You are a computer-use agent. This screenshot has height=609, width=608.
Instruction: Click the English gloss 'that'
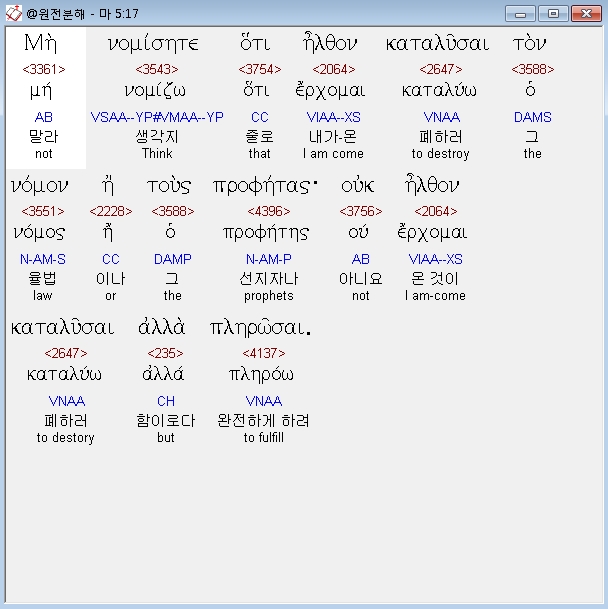(260, 154)
